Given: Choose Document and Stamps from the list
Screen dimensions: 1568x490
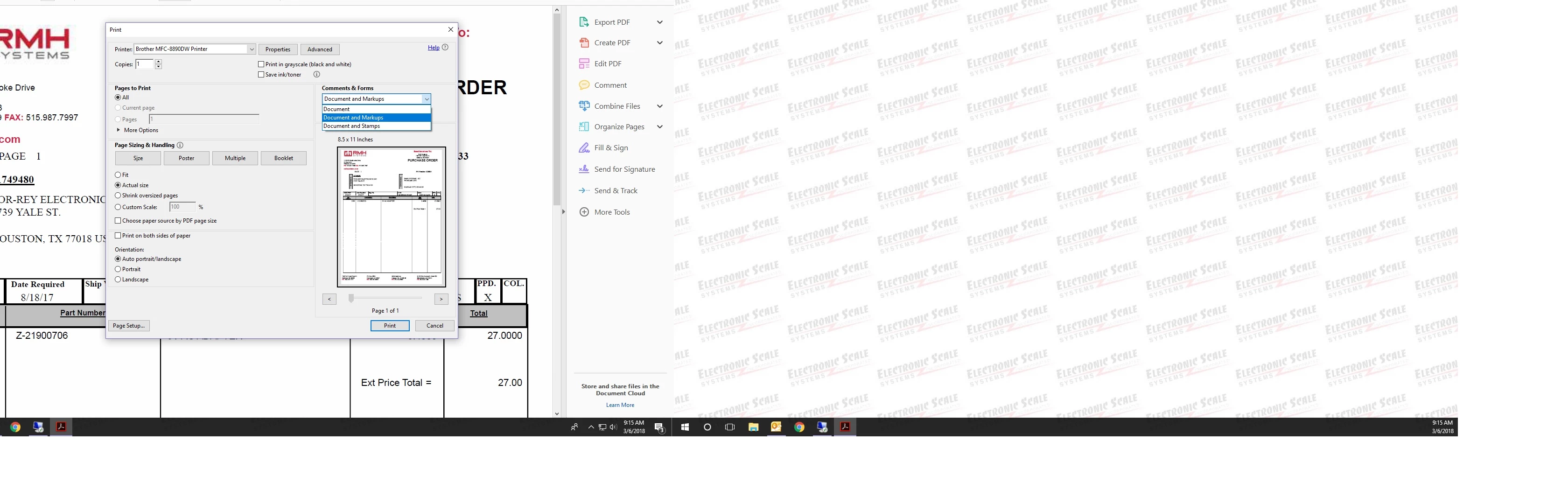Looking at the screenshot, I should (352, 126).
